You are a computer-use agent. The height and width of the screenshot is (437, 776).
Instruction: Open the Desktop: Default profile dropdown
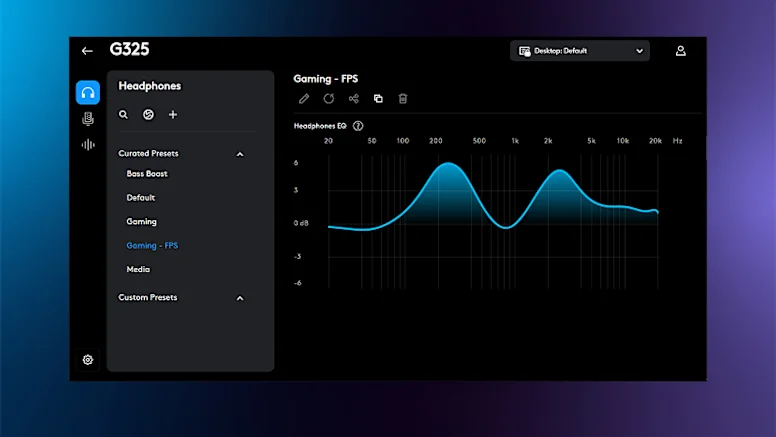tap(580, 51)
